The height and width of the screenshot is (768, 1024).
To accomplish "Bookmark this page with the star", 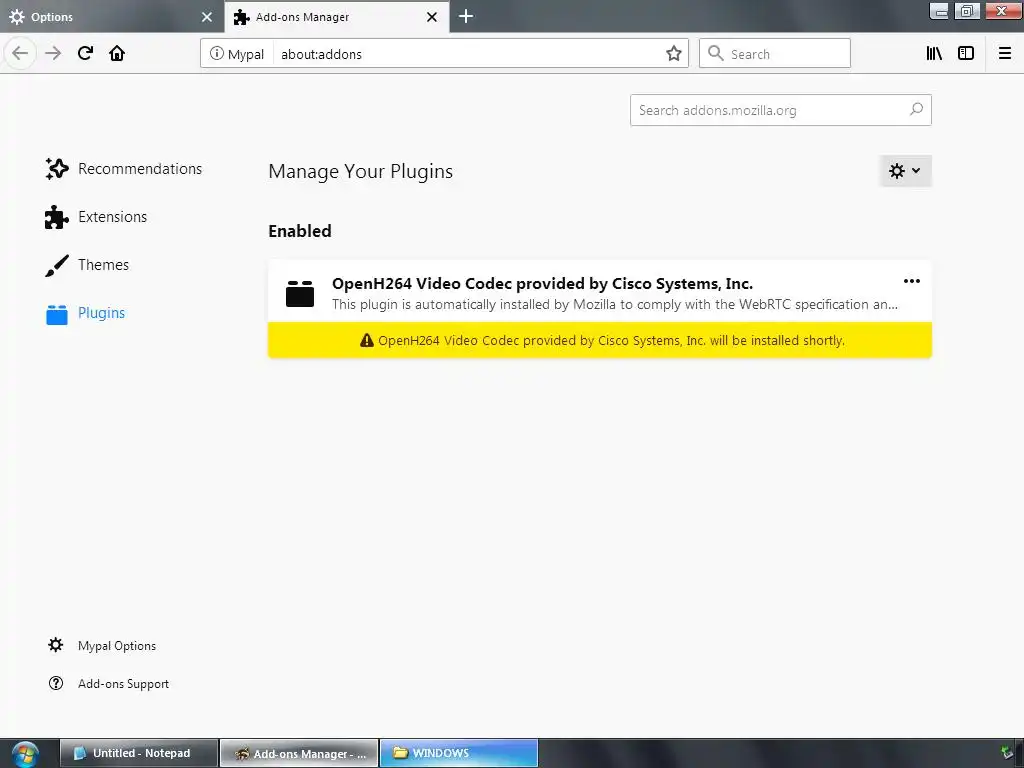I will (x=674, y=54).
